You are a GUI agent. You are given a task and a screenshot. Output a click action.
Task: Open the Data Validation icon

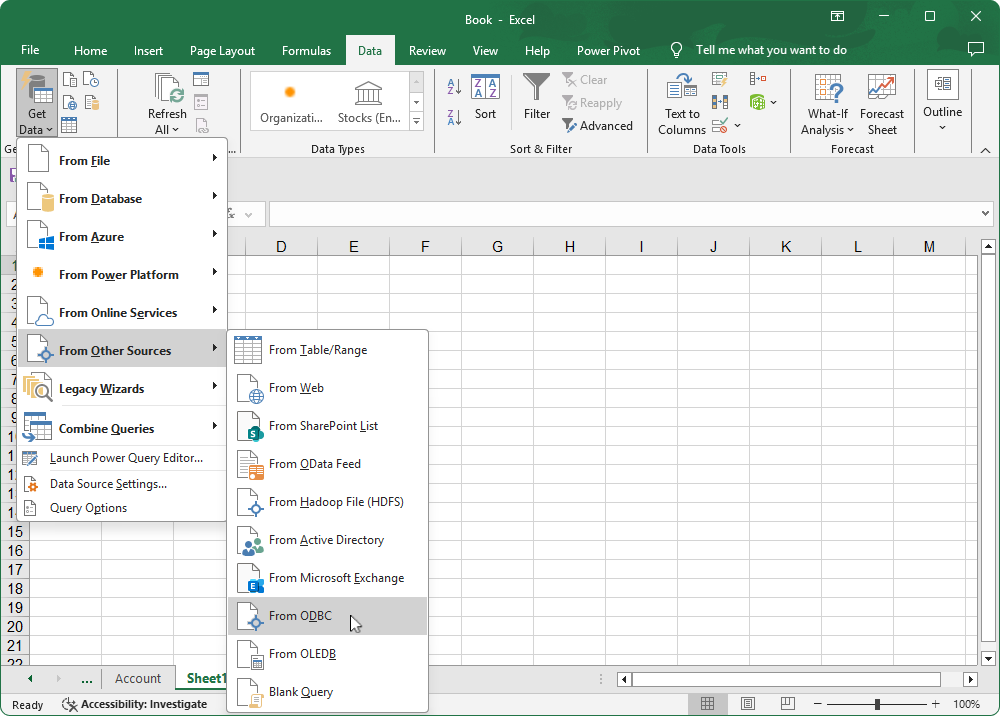[721, 125]
